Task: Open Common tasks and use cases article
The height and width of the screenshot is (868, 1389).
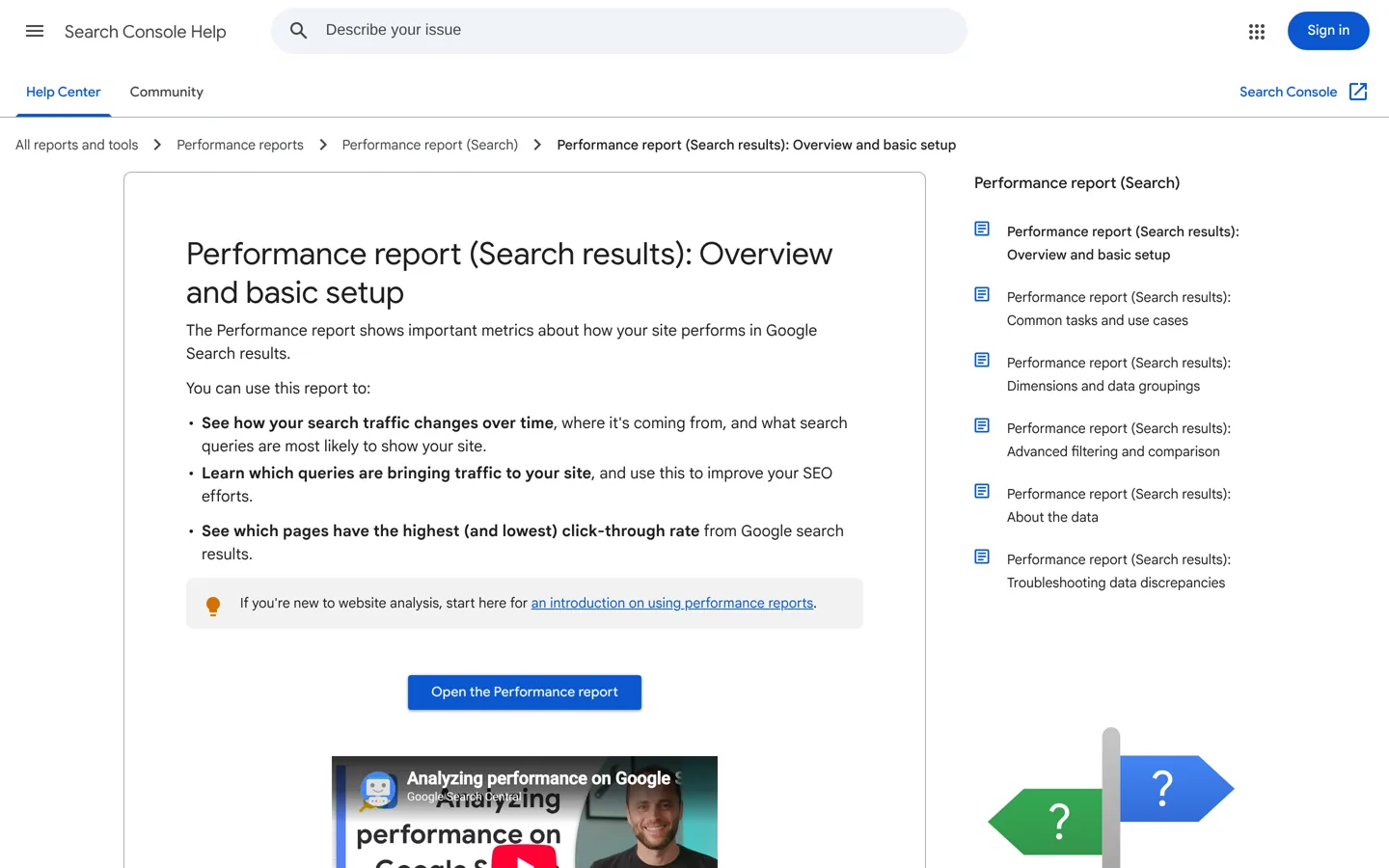Action: tap(1119, 309)
